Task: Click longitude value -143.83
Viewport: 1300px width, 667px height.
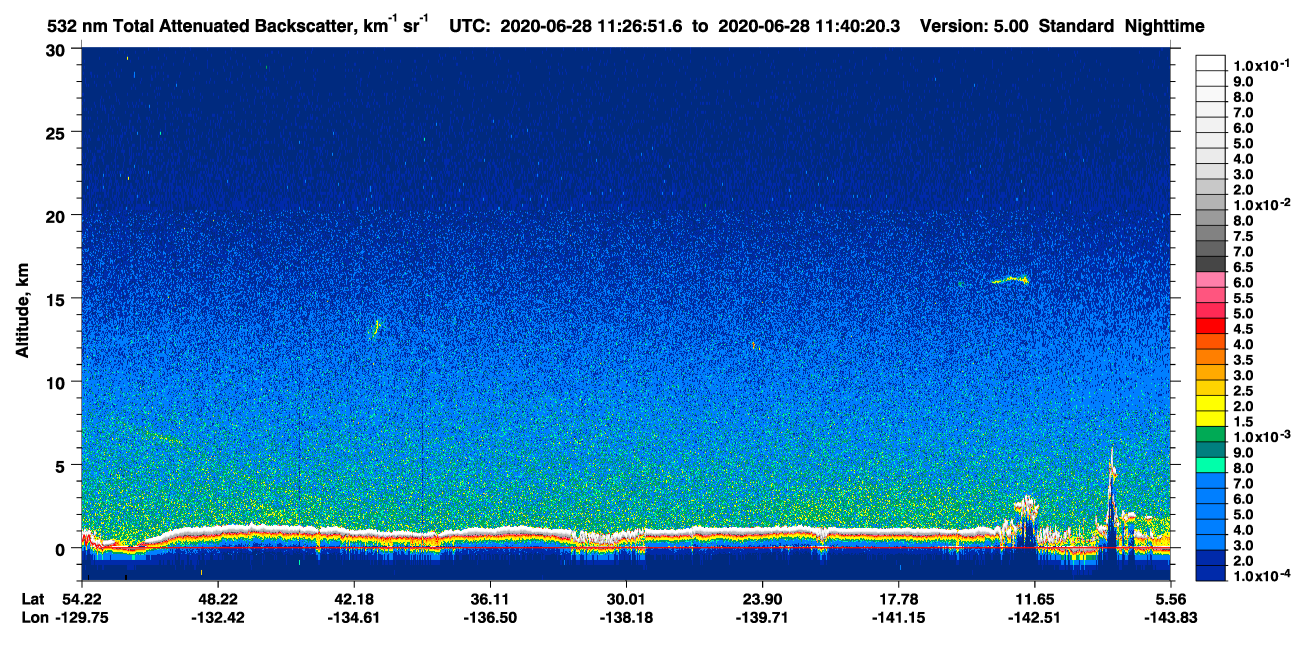Action: 1170,617
